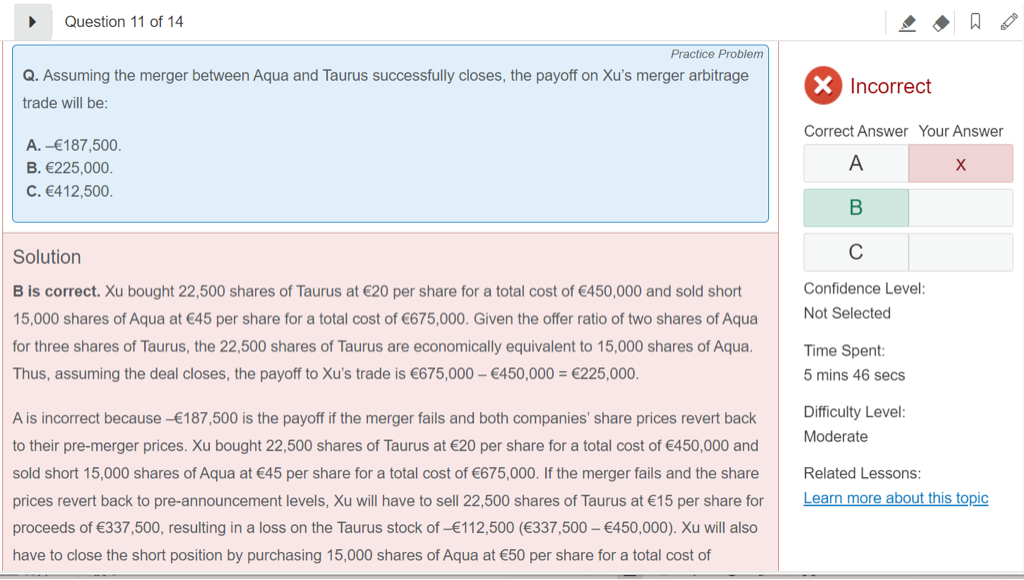Image resolution: width=1024 pixels, height=580 pixels.
Task: Click the Confidence Level 'Not Selected' value
Action: tap(846, 313)
